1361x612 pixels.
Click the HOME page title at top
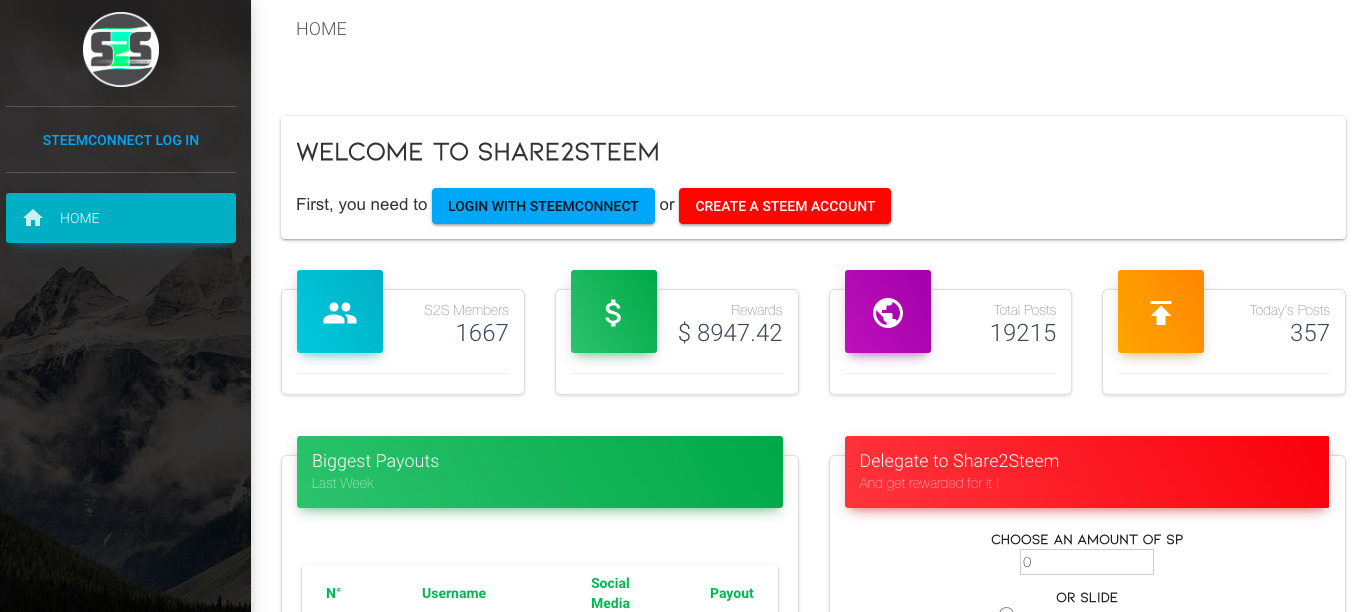pyautogui.click(x=322, y=29)
